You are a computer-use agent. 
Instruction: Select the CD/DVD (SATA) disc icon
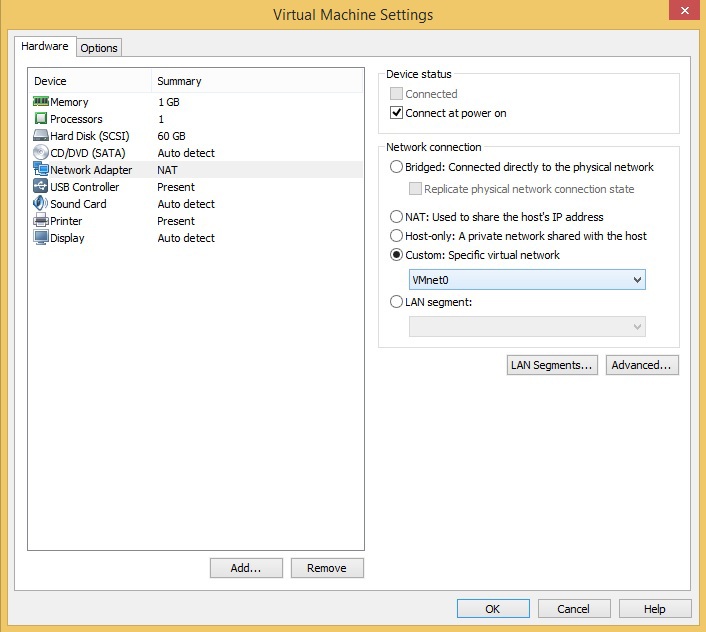41,153
